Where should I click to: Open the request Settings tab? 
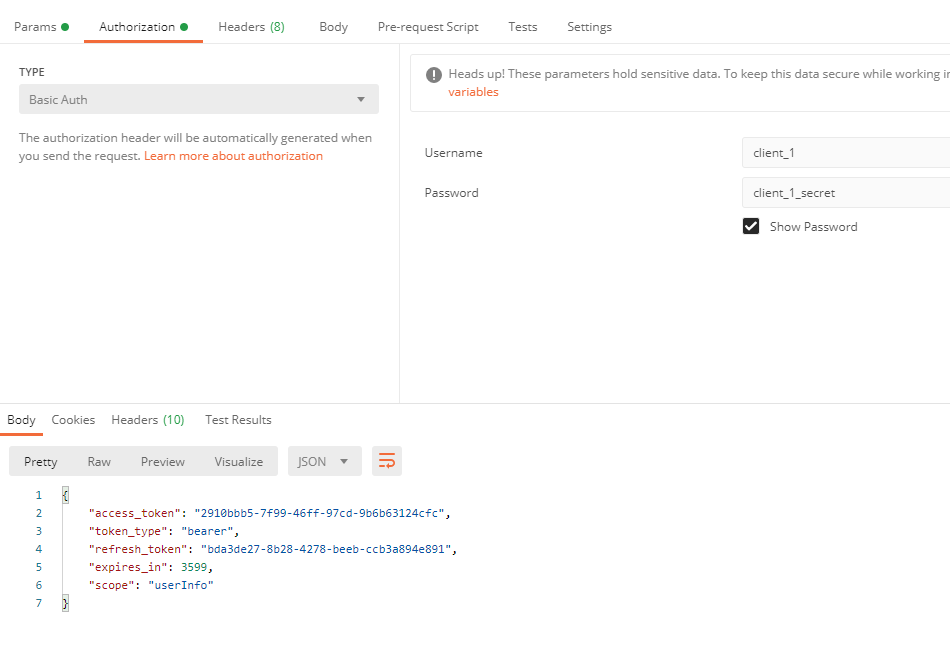[589, 27]
